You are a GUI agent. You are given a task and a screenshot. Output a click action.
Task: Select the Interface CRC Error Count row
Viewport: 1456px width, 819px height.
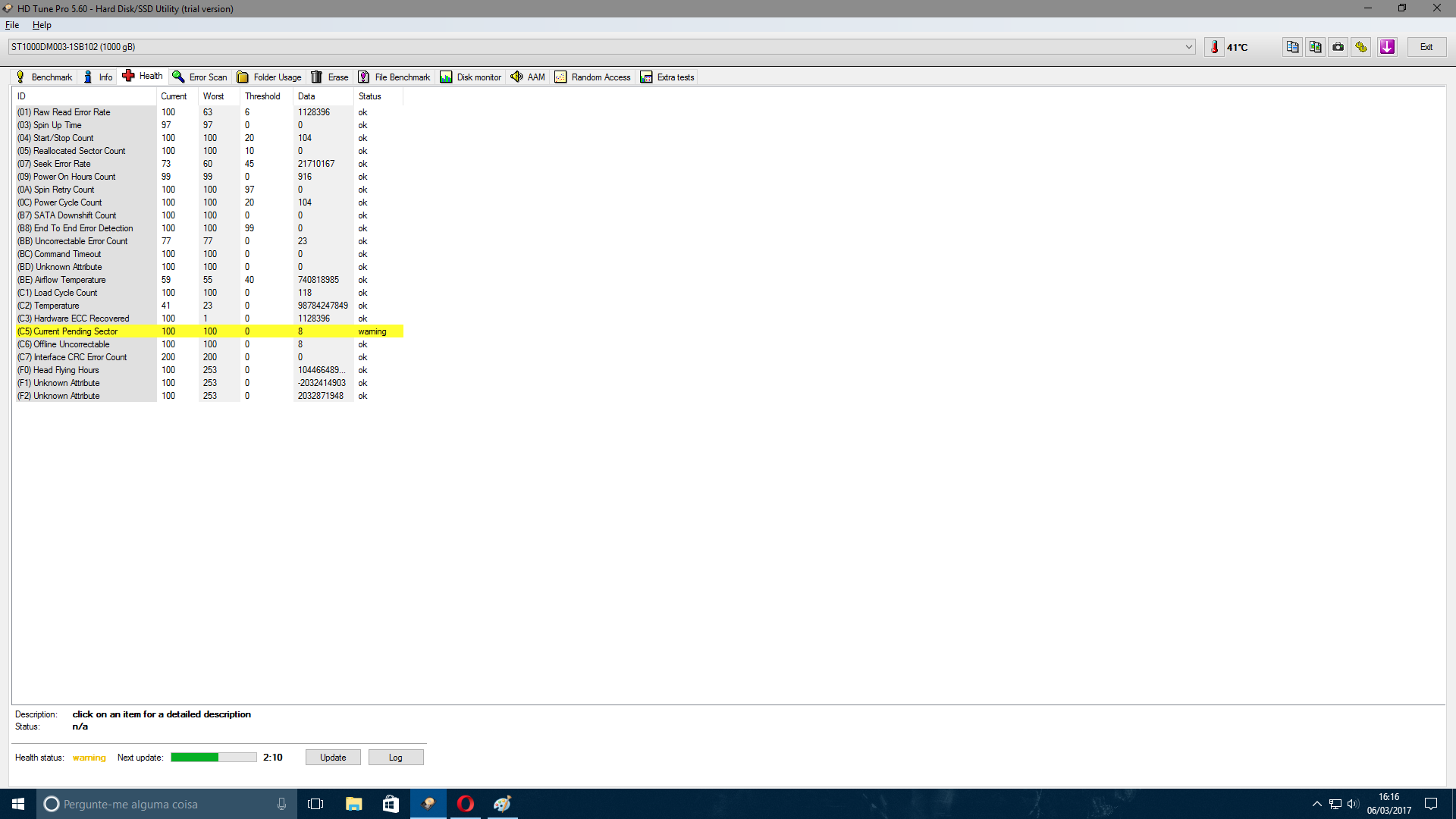point(209,357)
